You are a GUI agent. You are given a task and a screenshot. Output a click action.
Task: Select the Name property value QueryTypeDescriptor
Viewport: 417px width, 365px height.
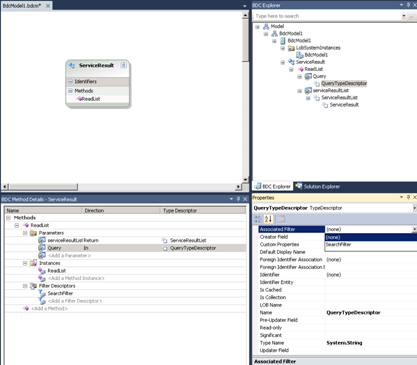tap(353, 313)
